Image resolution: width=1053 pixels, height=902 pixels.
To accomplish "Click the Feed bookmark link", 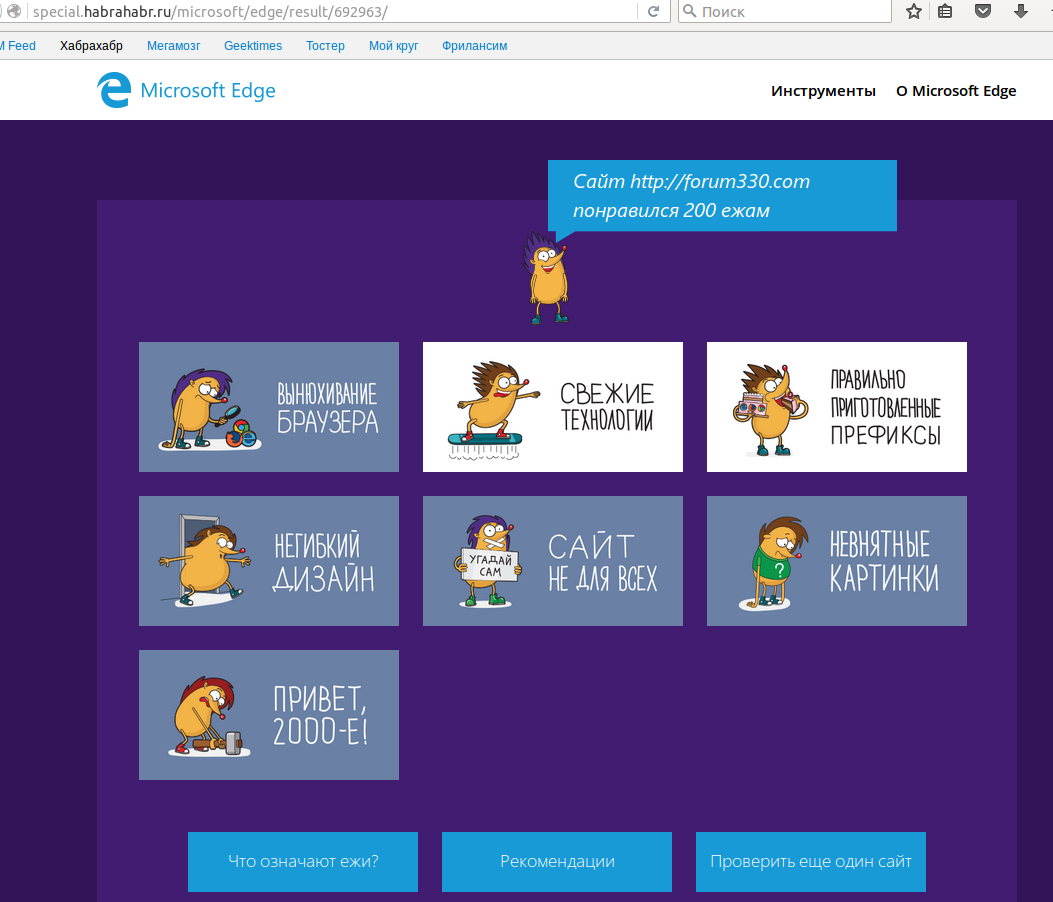I will pyautogui.click(x=20, y=46).
